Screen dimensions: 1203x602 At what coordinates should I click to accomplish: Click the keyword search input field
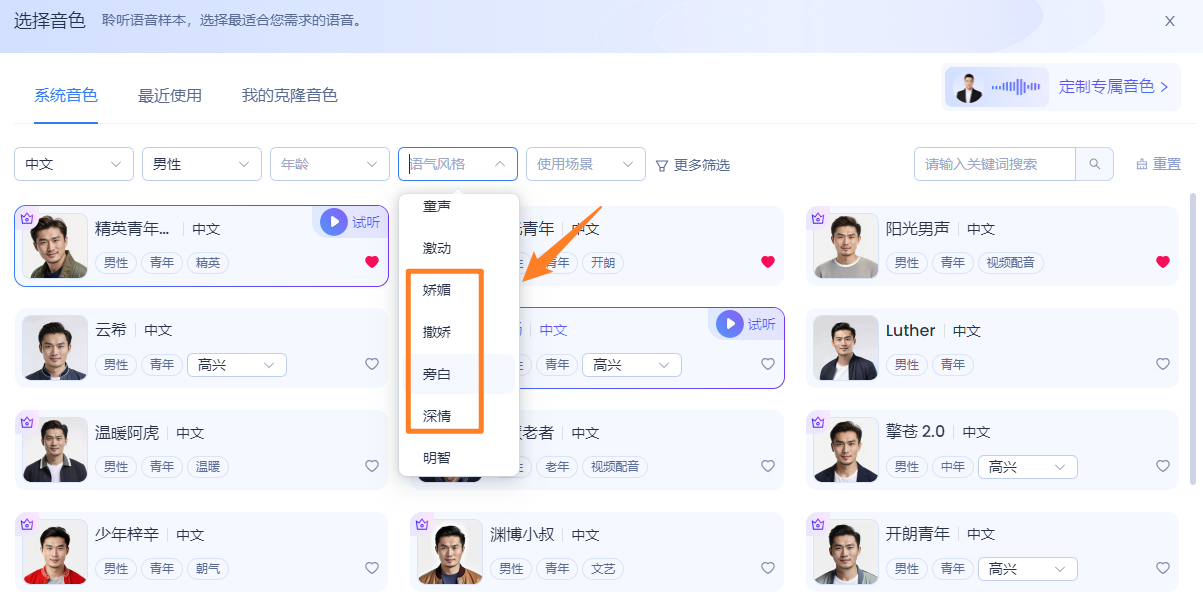click(x=994, y=164)
